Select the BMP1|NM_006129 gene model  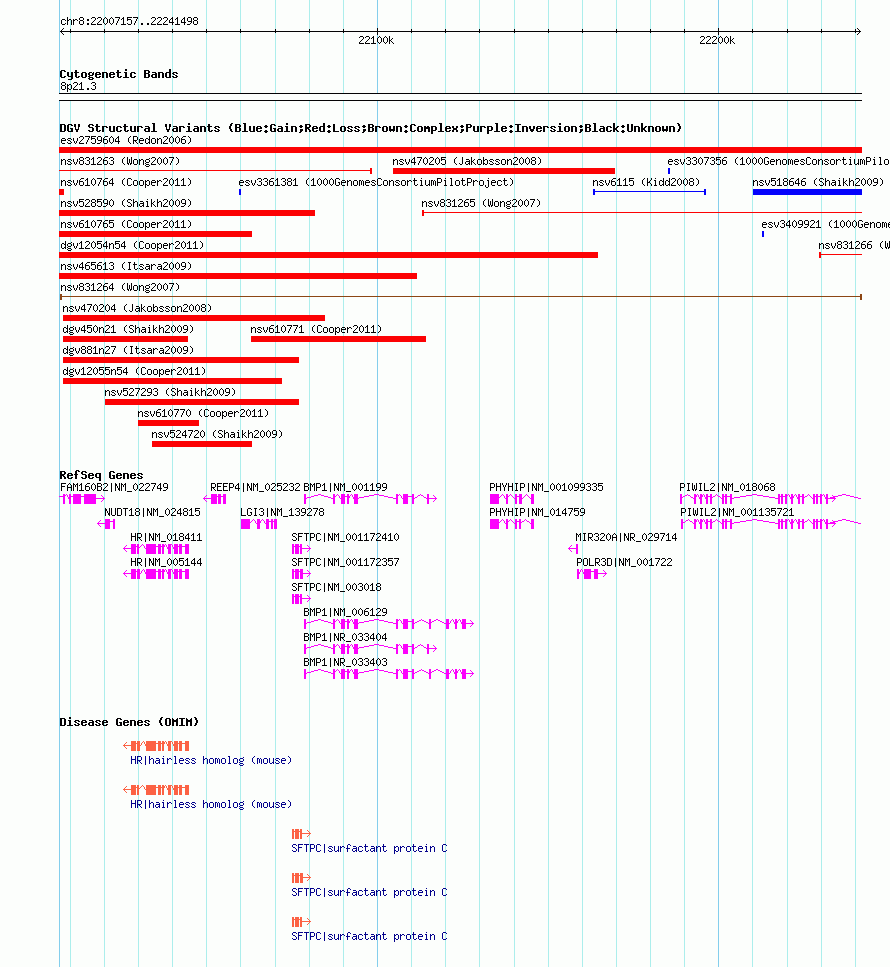[x=389, y=624]
